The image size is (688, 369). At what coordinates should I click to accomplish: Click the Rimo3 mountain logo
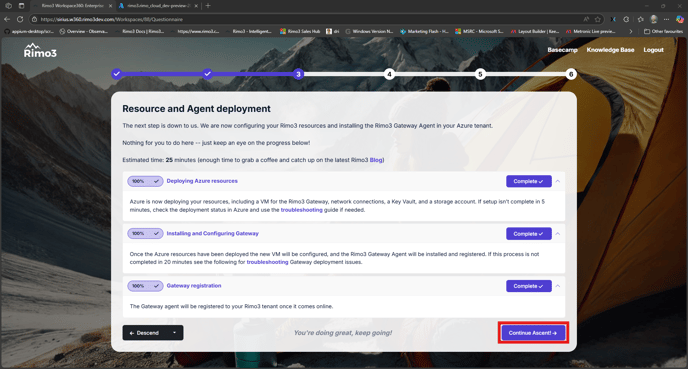pyautogui.click(x=40, y=50)
